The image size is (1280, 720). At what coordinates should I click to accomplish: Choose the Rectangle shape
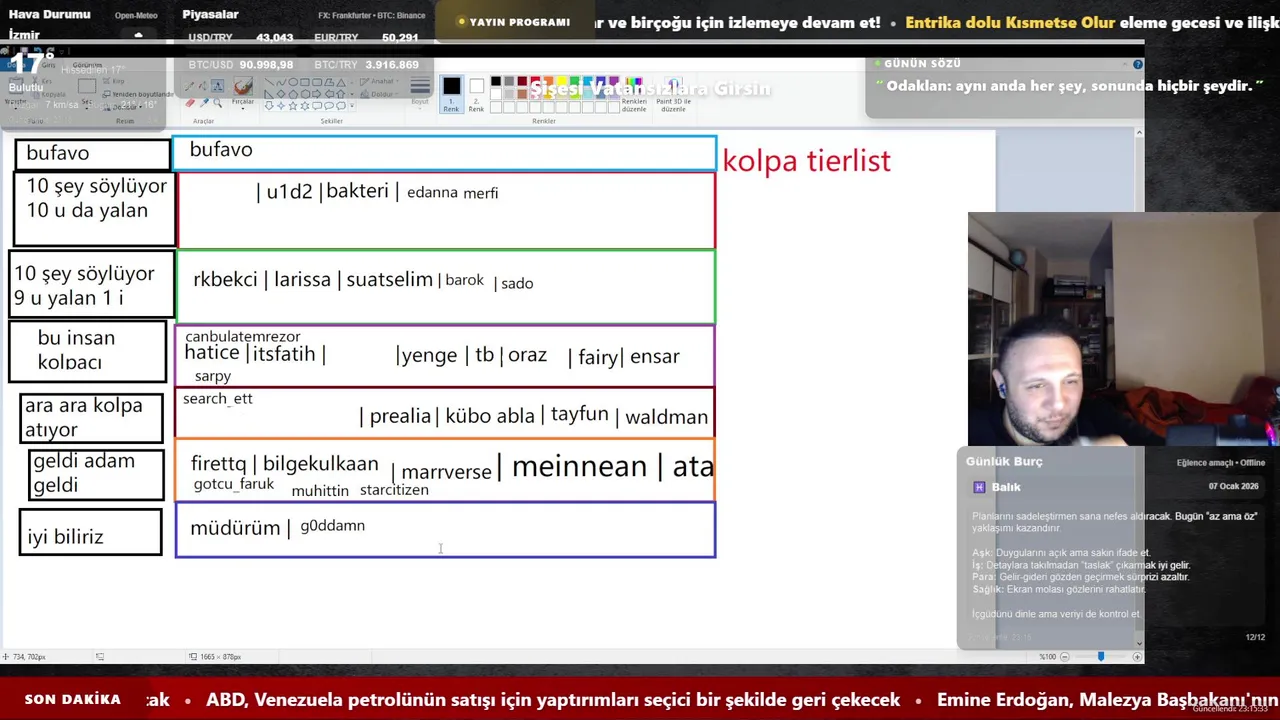305,82
